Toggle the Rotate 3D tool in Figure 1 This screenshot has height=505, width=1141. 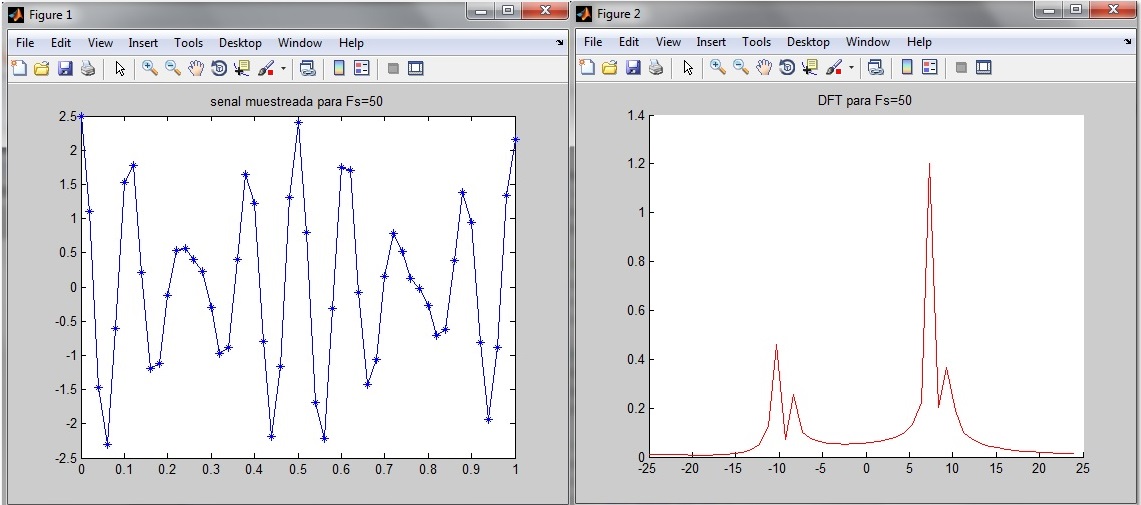click(219, 69)
